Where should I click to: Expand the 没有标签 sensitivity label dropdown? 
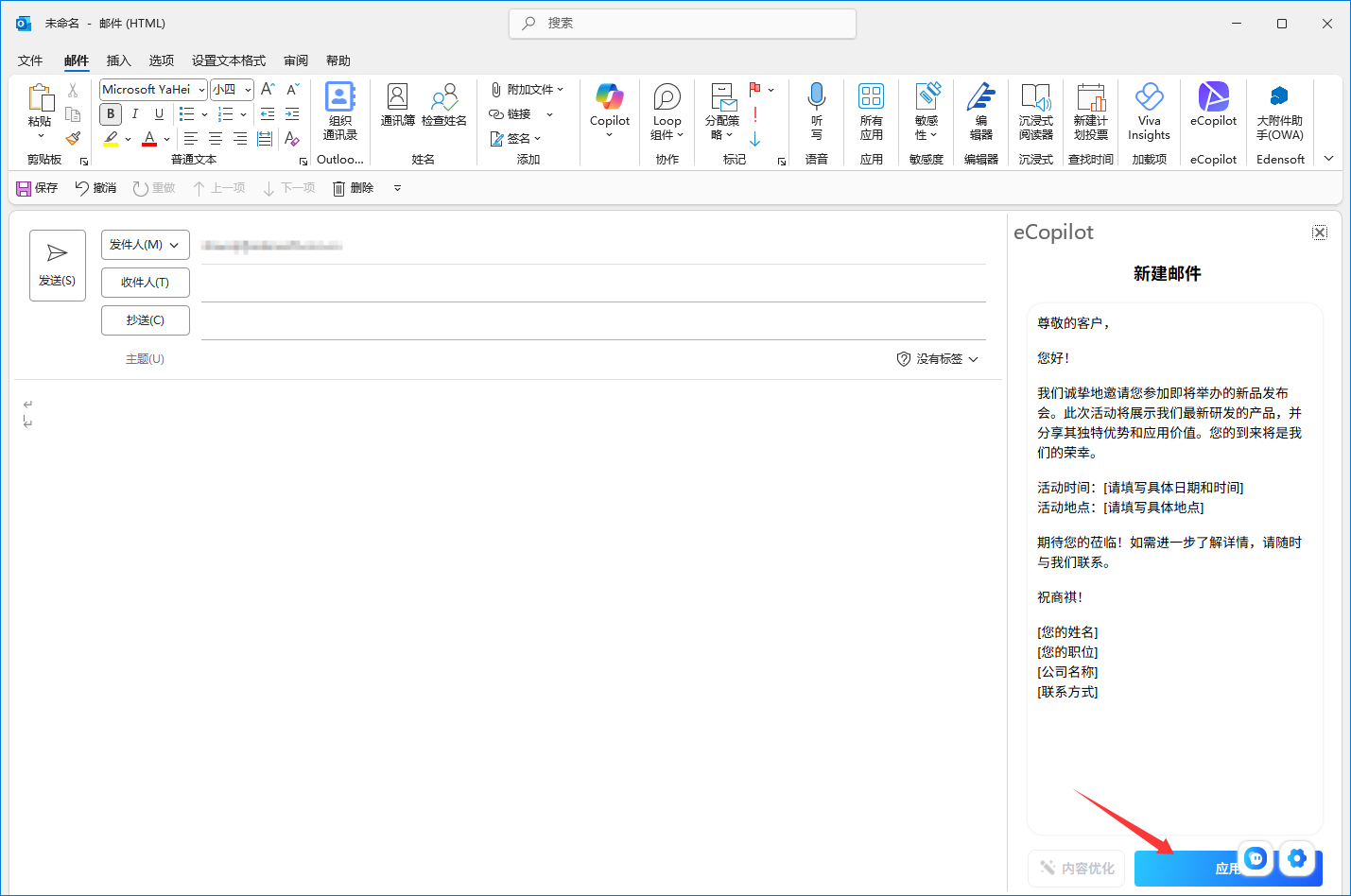(937, 359)
